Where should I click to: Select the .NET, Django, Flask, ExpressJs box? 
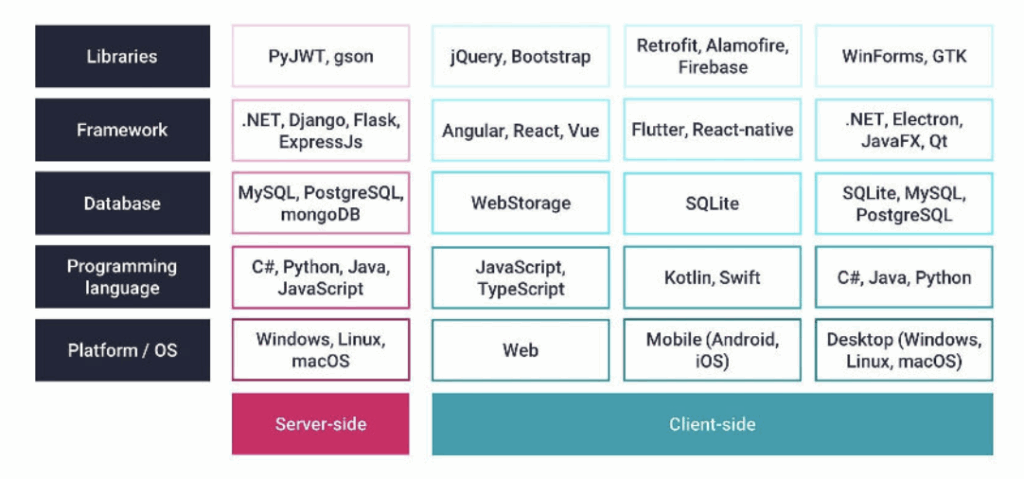[x=320, y=130]
